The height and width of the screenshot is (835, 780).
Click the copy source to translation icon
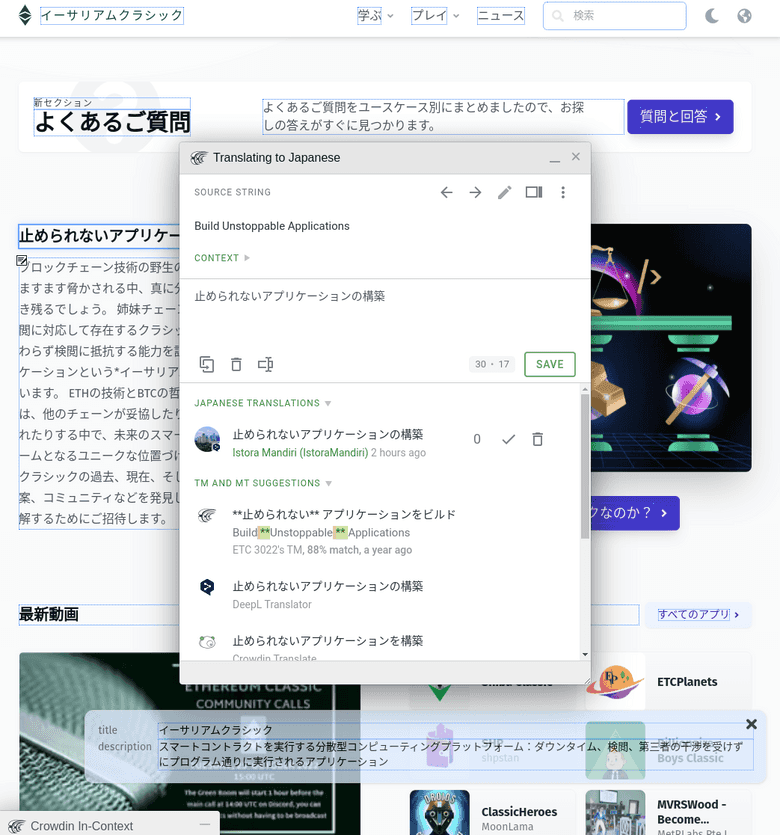pos(207,365)
